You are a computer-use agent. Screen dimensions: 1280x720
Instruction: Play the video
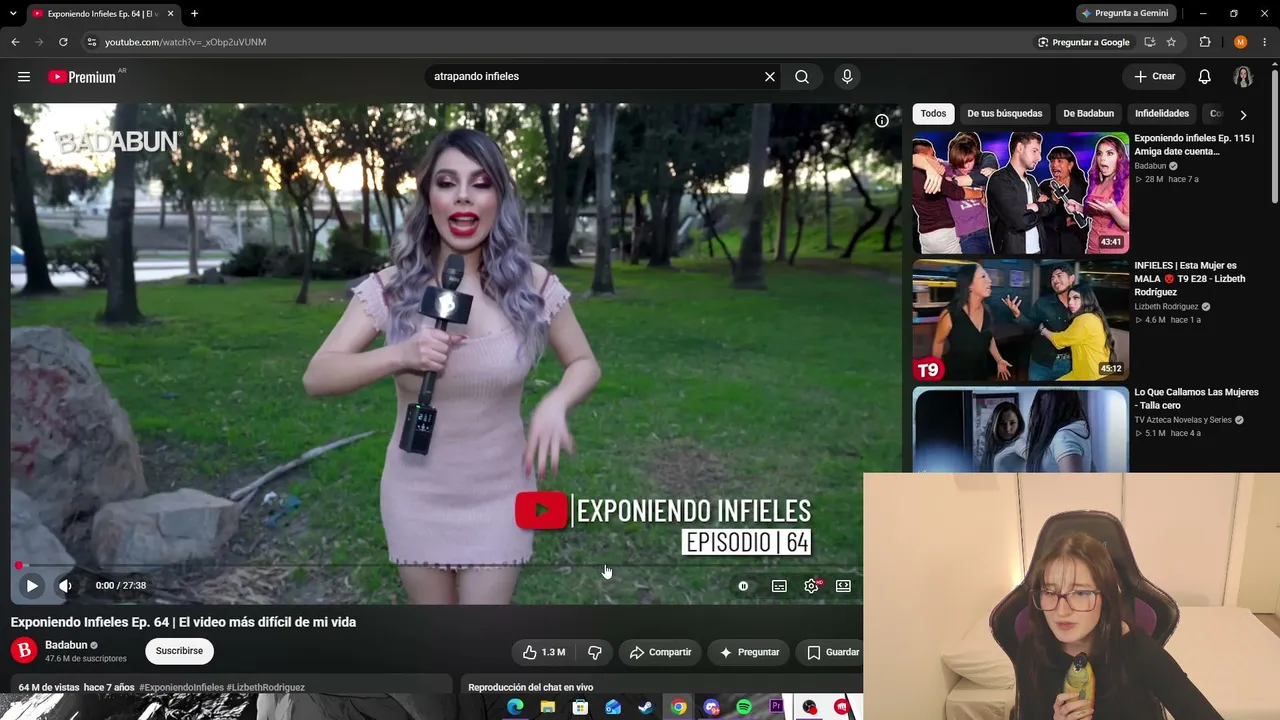(x=32, y=586)
